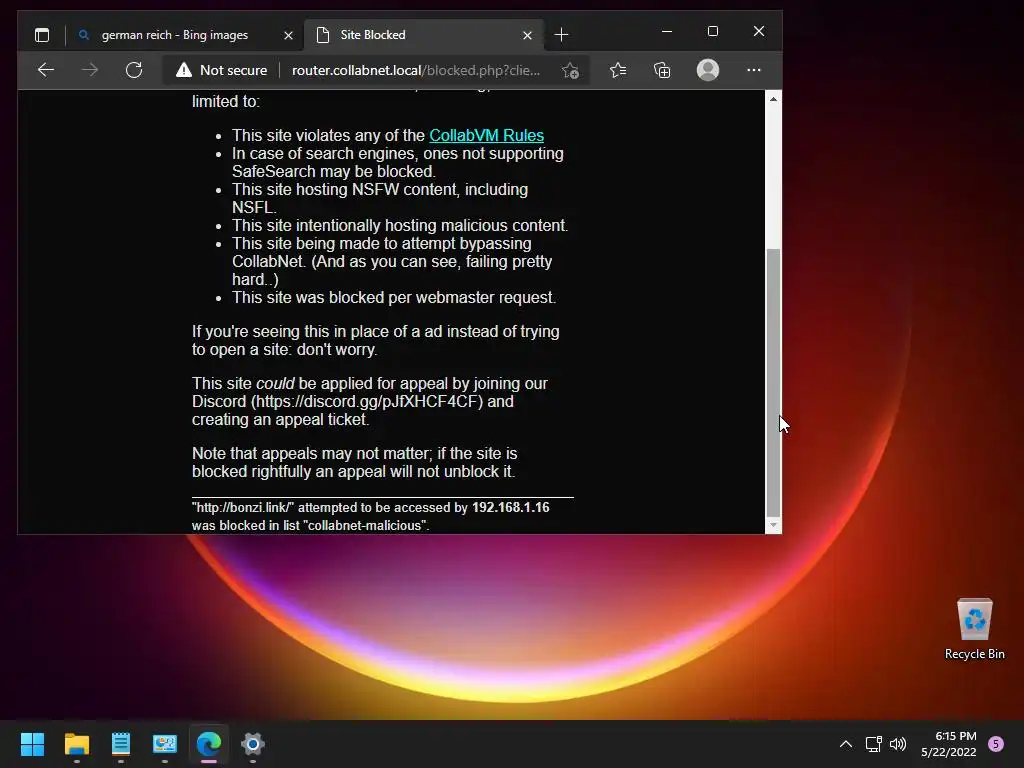
Task: Open the tab actions menu icon
Action: (x=42, y=35)
